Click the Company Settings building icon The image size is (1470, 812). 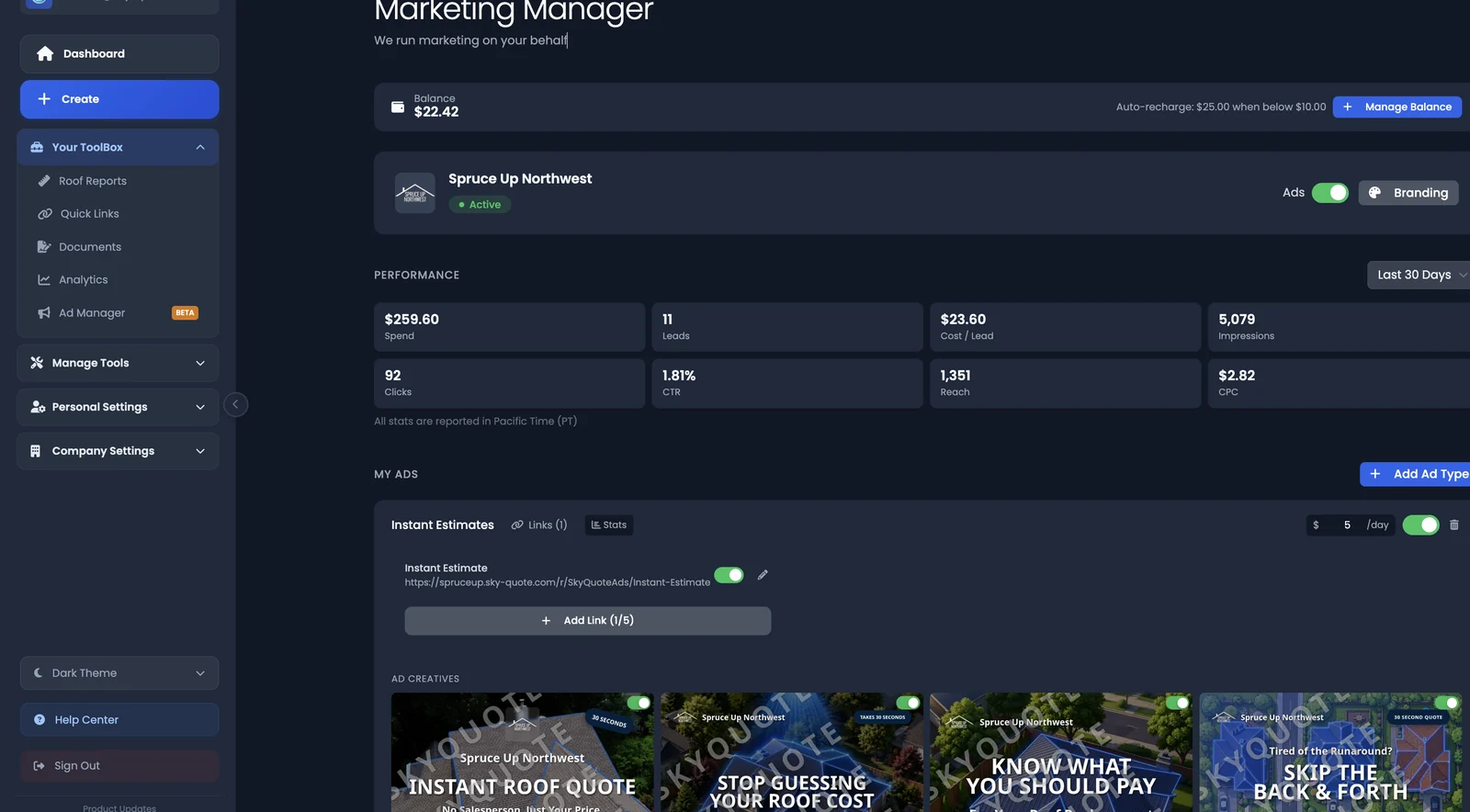[35, 451]
